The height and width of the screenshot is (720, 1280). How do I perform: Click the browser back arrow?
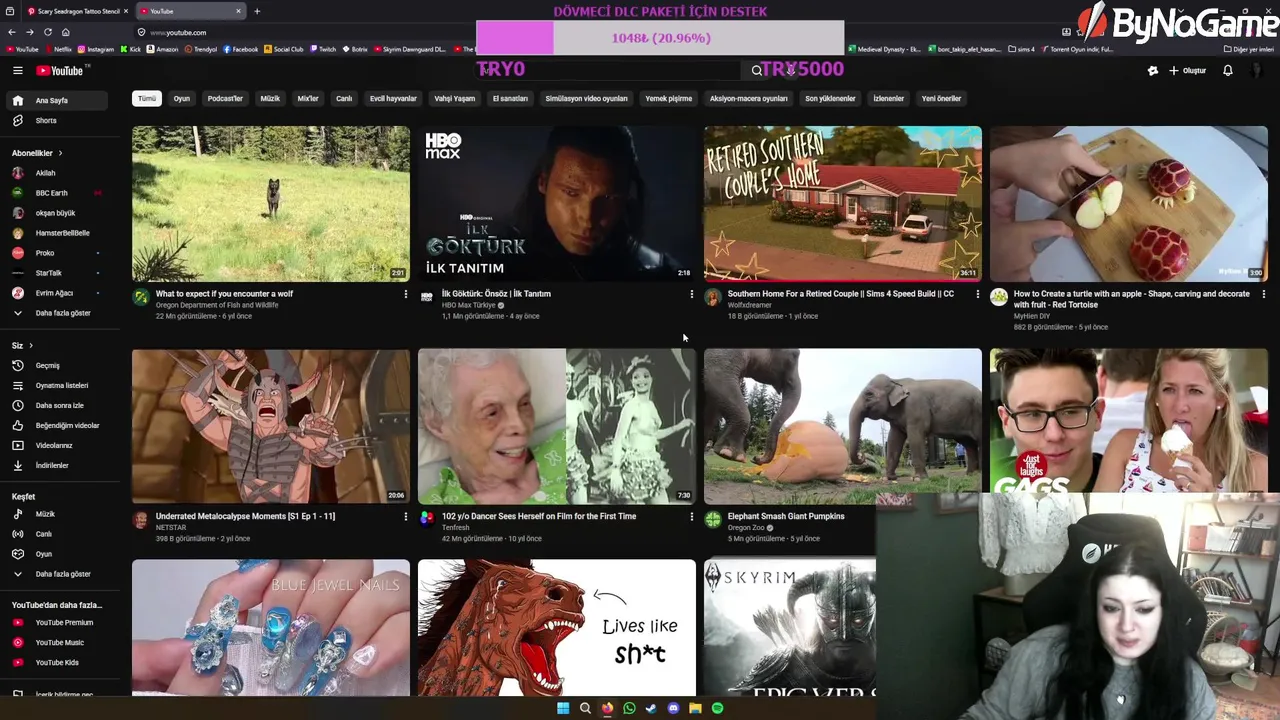11,32
